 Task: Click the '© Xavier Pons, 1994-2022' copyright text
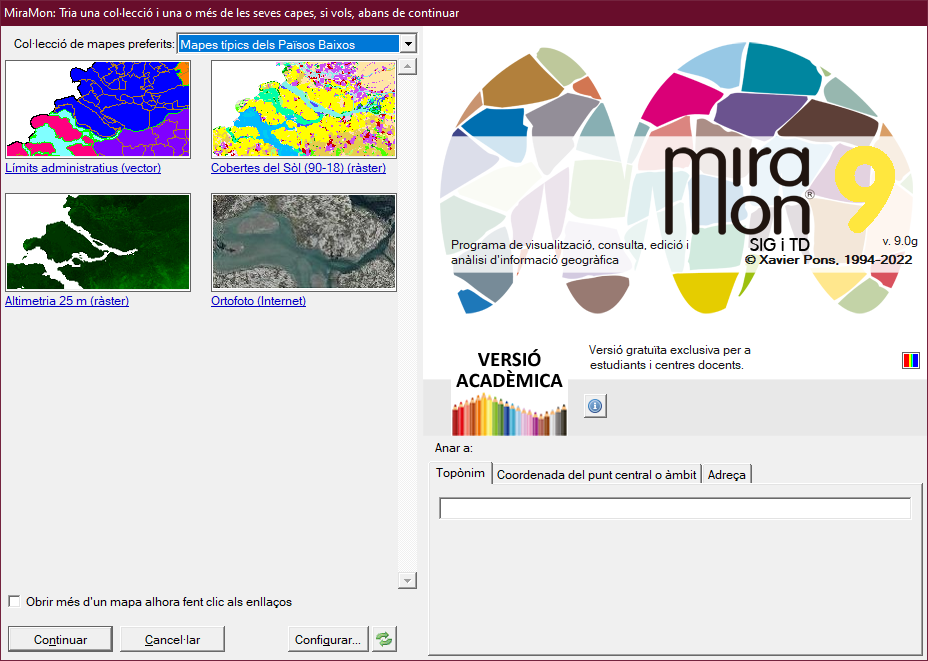click(x=829, y=260)
